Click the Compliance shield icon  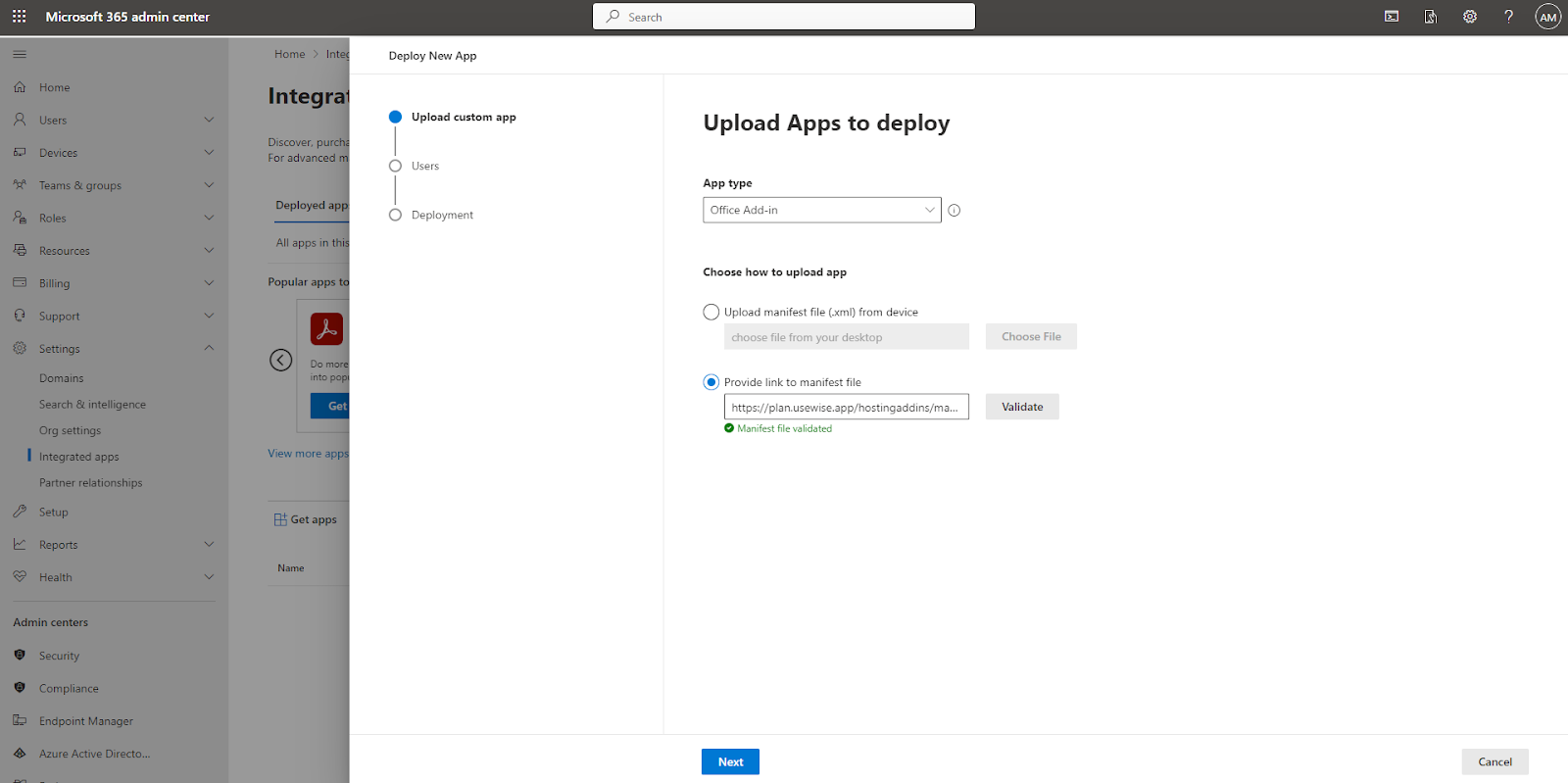tap(20, 688)
